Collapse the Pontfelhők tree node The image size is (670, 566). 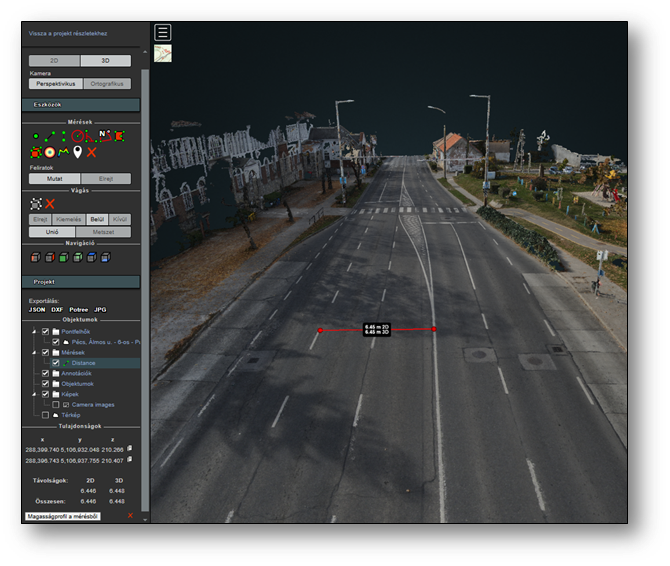[x=34, y=332]
